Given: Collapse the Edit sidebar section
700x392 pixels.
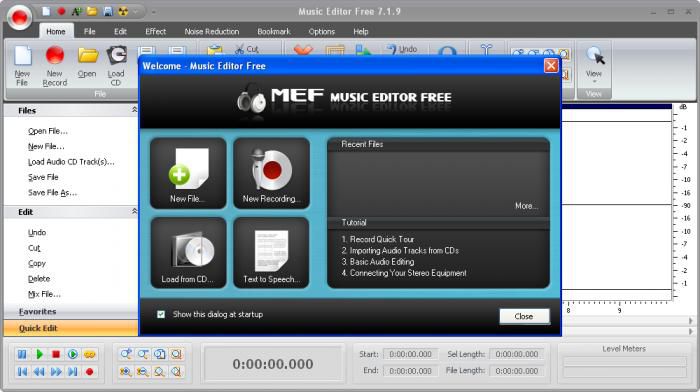Looking at the screenshot, I should (x=134, y=211).
